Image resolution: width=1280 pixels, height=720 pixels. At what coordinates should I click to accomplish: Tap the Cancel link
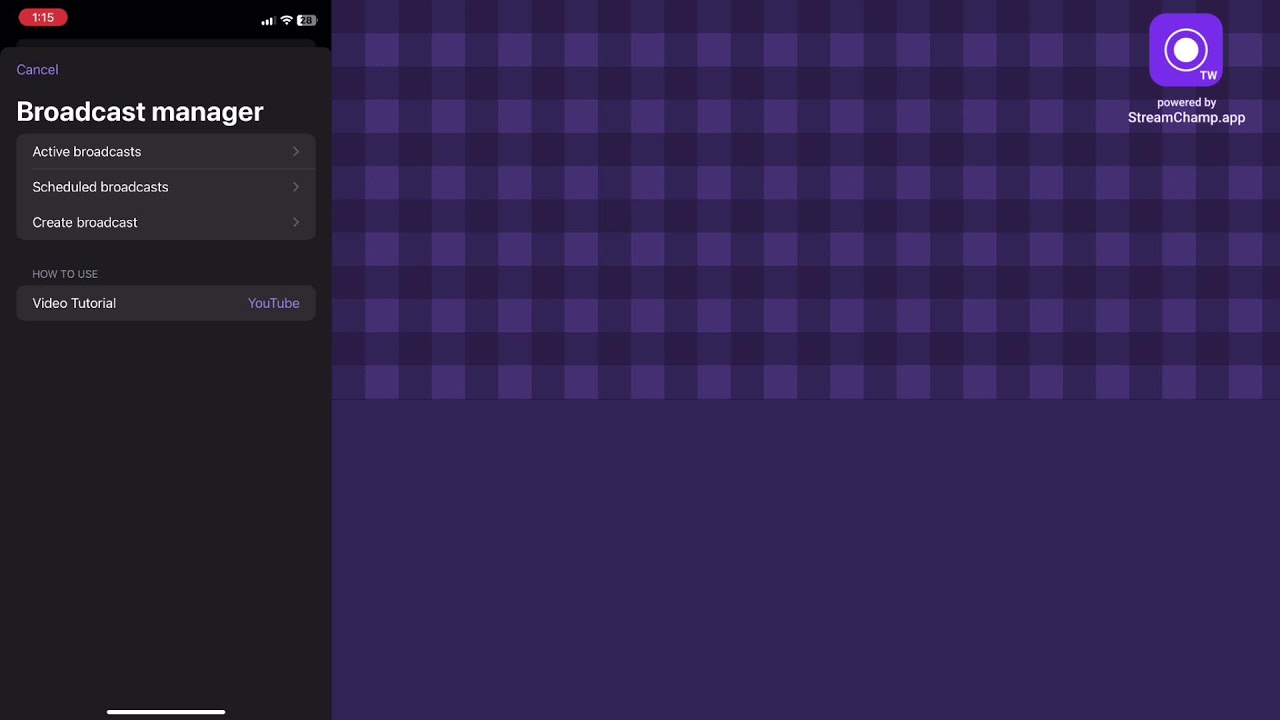37,70
